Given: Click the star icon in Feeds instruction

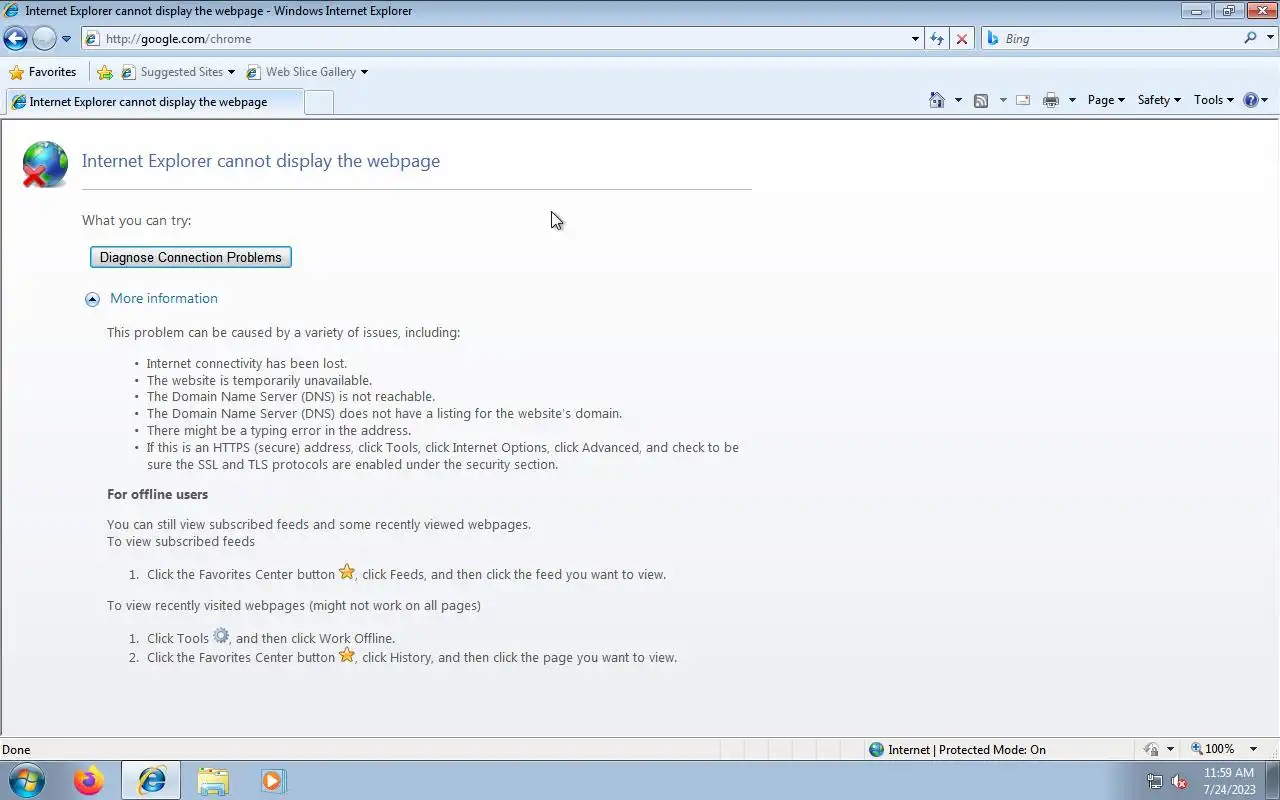Looking at the screenshot, I should (x=347, y=572).
